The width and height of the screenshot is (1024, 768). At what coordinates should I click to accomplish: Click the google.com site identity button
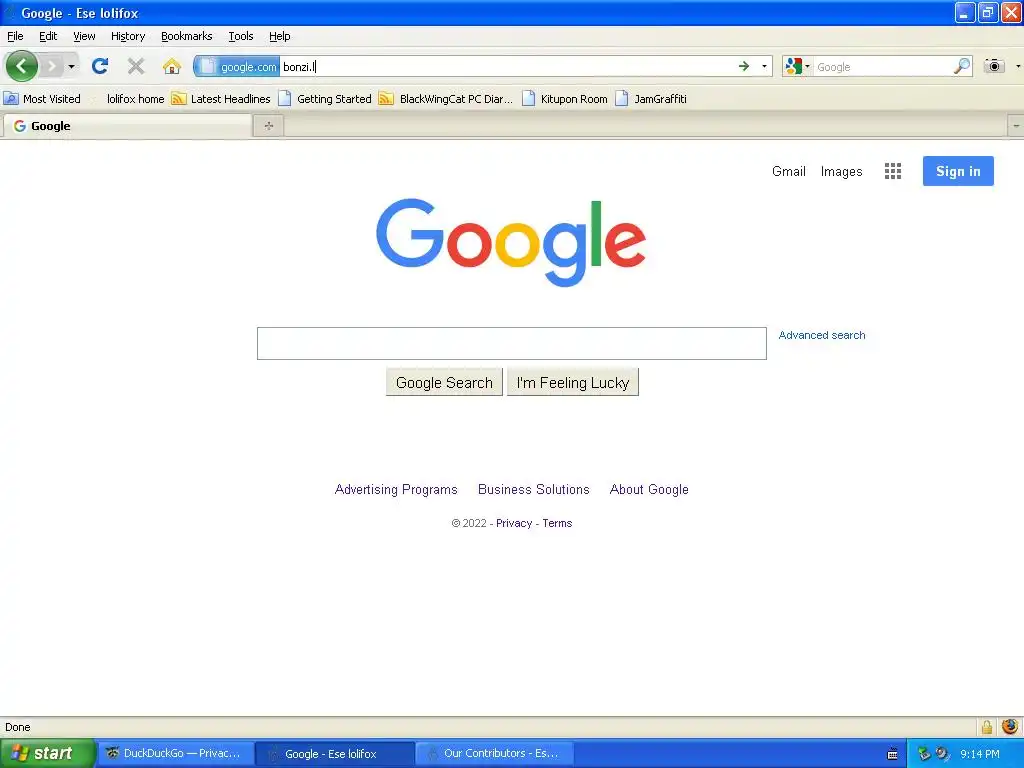click(x=237, y=66)
